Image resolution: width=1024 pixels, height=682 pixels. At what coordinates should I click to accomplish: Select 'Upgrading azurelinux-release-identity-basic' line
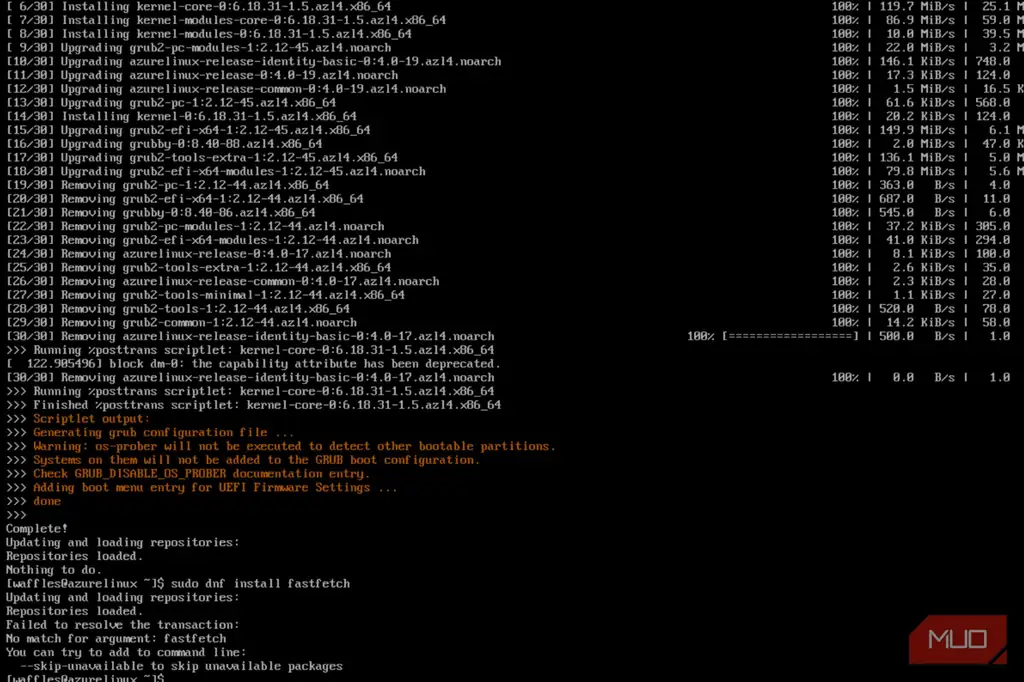click(x=253, y=61)
